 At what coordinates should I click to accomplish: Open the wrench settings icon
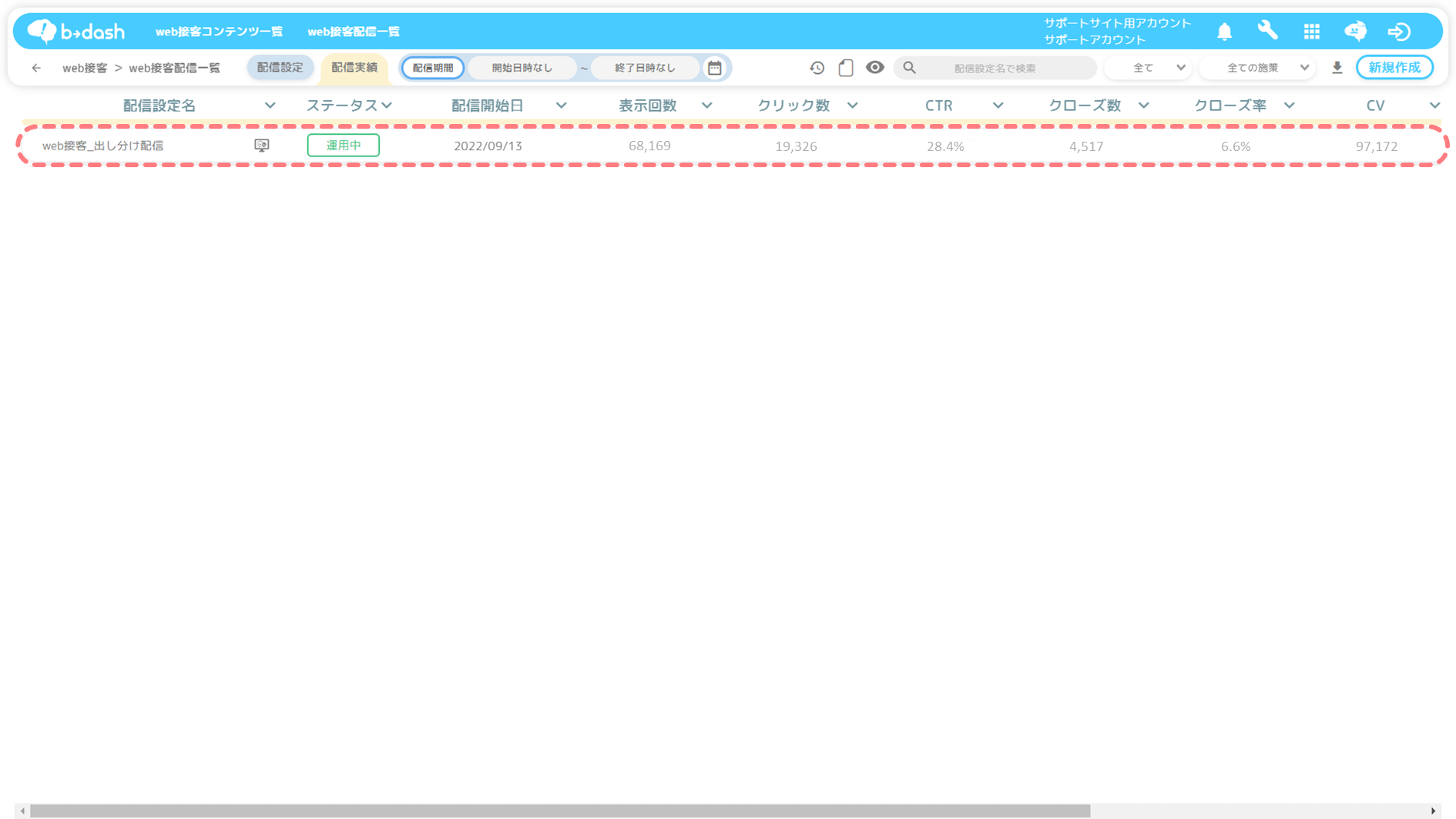tap(1267, 31)
